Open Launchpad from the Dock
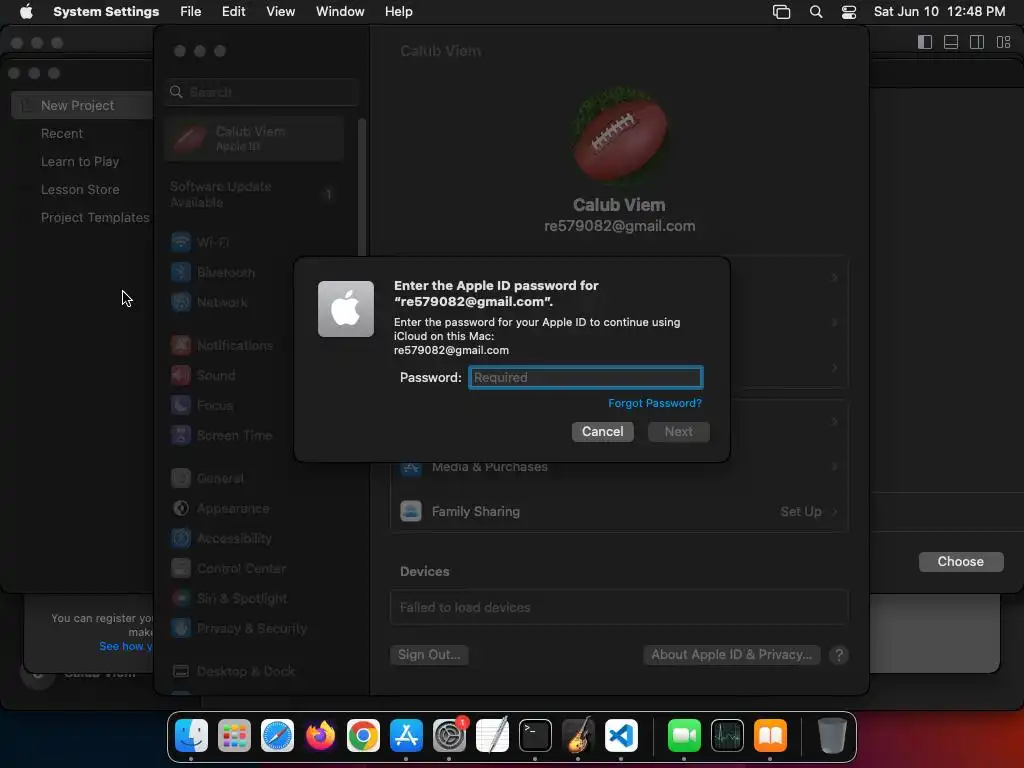The height and width of the screenshot is (768, 1024). 234,736
